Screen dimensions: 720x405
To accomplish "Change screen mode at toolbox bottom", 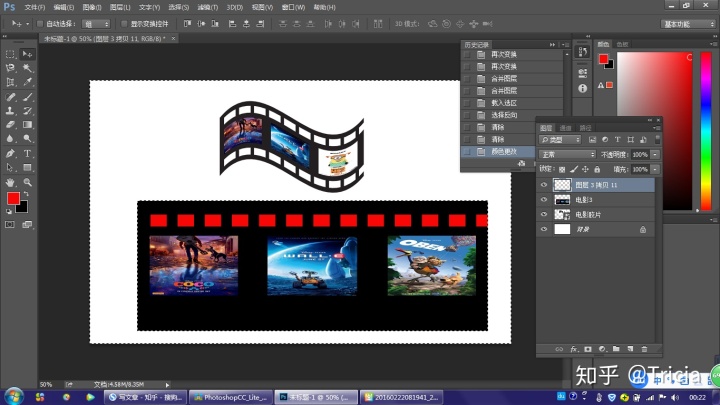I will 27,225.
